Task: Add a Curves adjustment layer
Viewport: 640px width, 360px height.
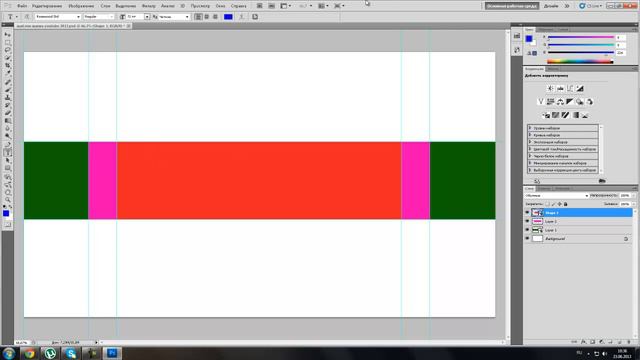Action: tap(570, 88)
